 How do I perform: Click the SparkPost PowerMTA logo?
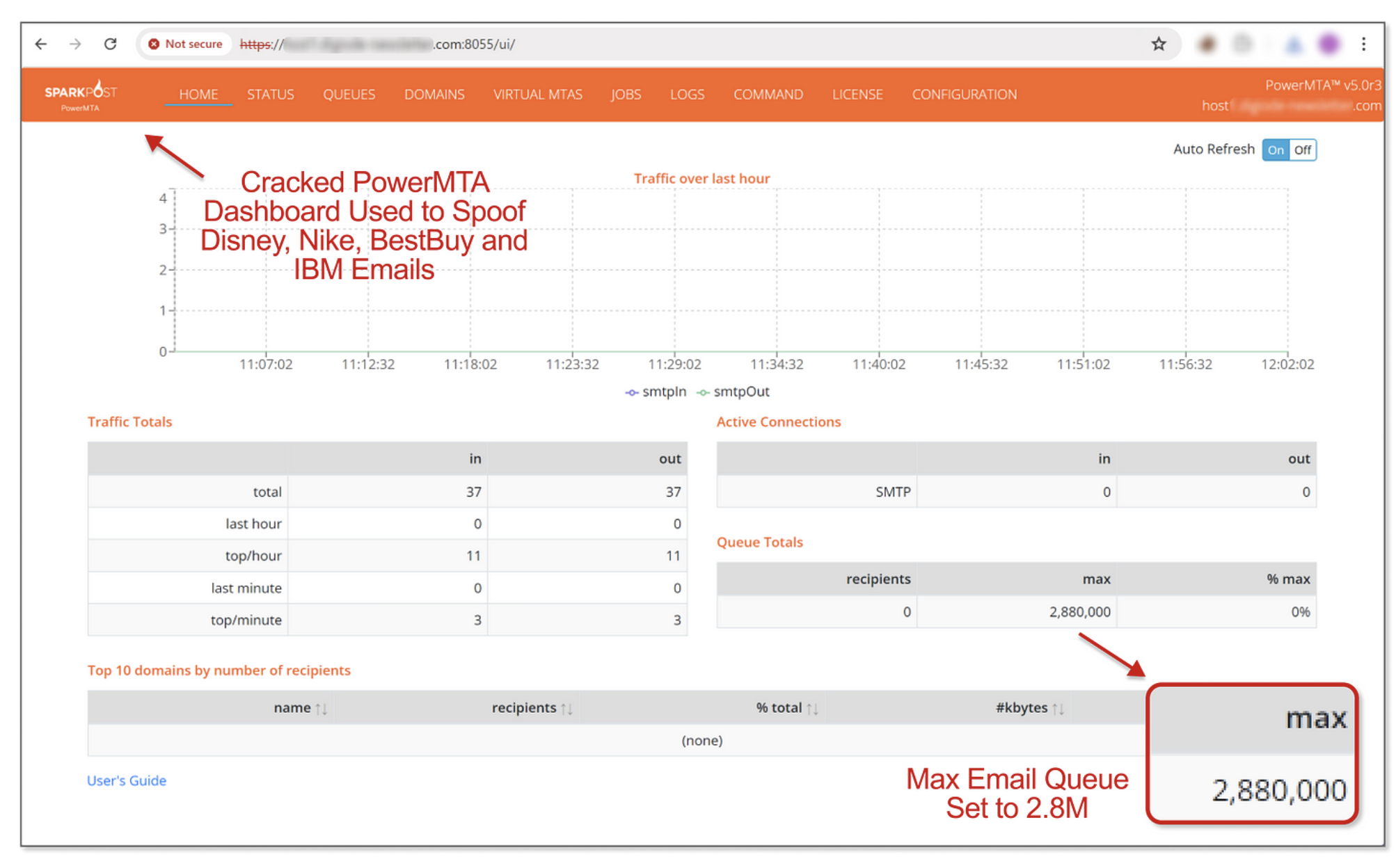point(81,95)
